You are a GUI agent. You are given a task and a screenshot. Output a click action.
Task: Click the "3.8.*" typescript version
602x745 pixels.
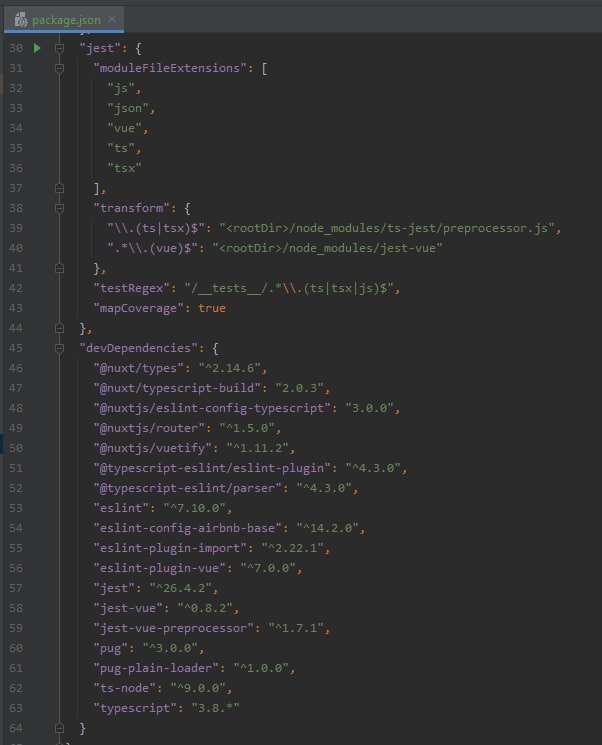[x=215, y=708]
